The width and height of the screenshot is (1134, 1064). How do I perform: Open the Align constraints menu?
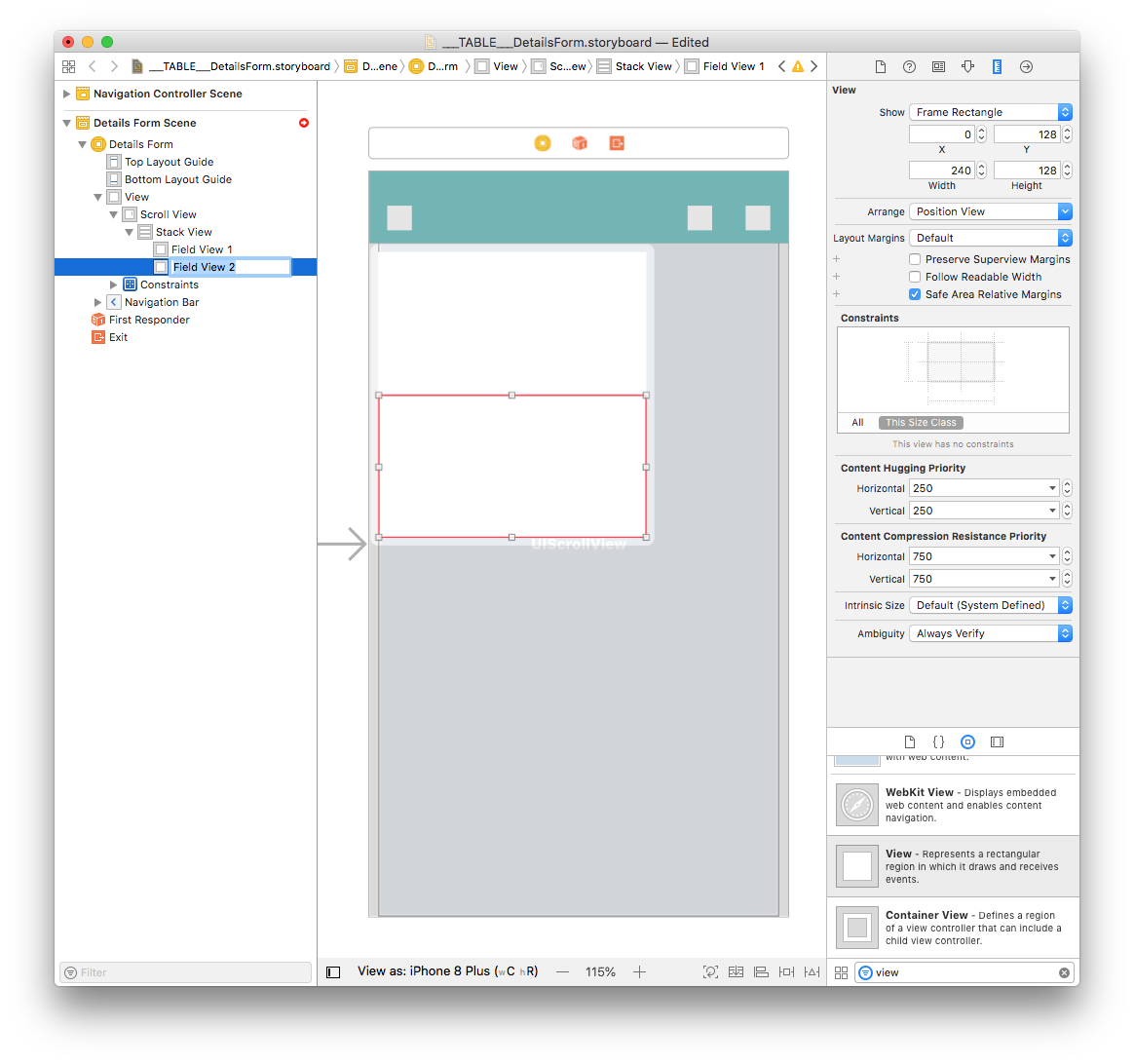pyautogui.click(x=761, y=972)
